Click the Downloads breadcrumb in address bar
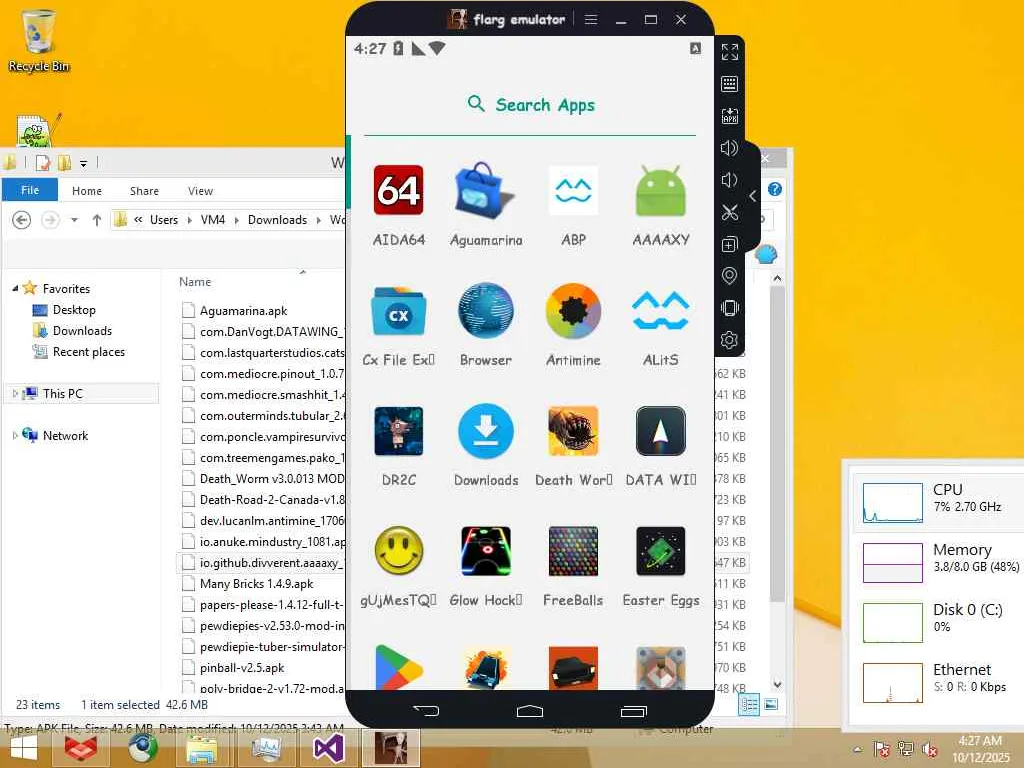The width and height of the screenshot is (1024, 768). point(277,220)
